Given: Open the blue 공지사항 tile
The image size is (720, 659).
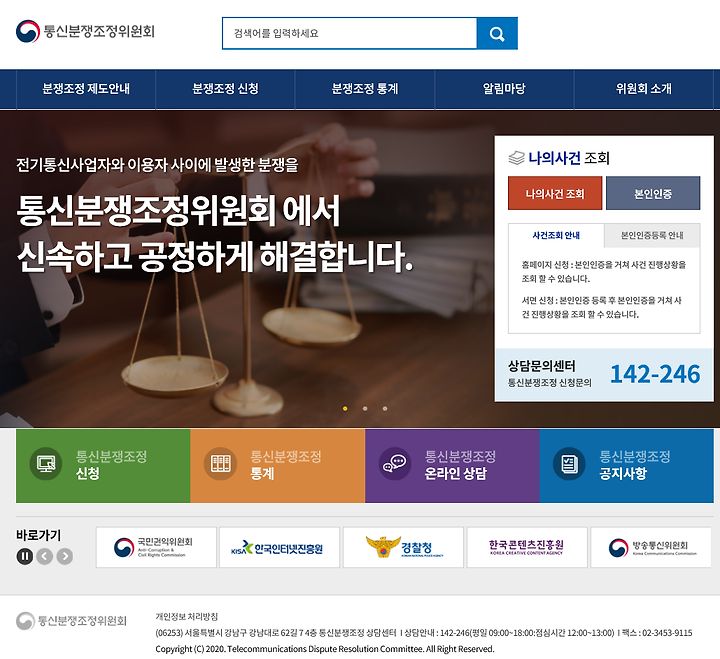Looking at the screenshot, I should 627,466.
